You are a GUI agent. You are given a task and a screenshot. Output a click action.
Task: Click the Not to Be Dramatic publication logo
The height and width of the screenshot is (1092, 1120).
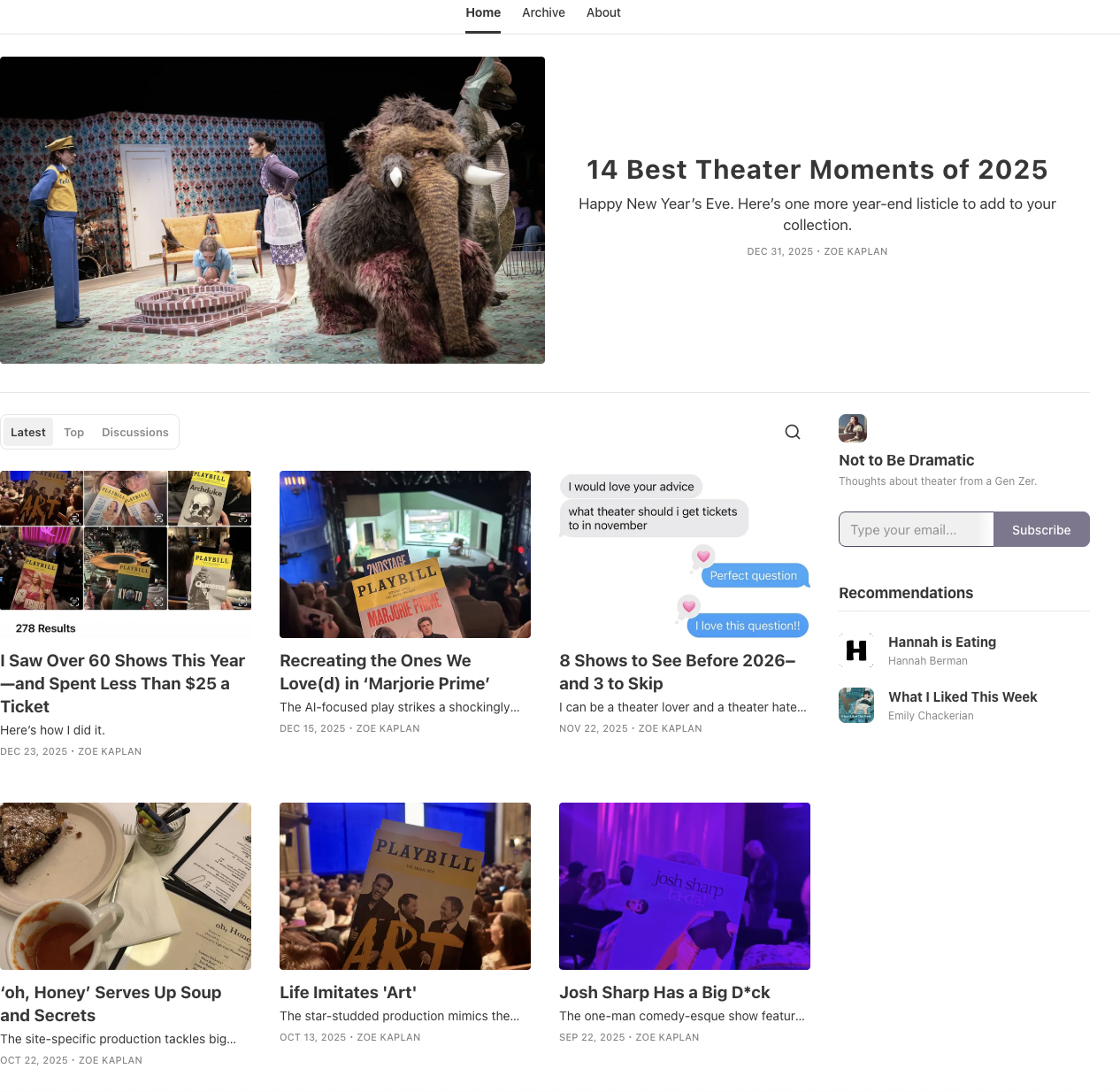pos(852,428)
